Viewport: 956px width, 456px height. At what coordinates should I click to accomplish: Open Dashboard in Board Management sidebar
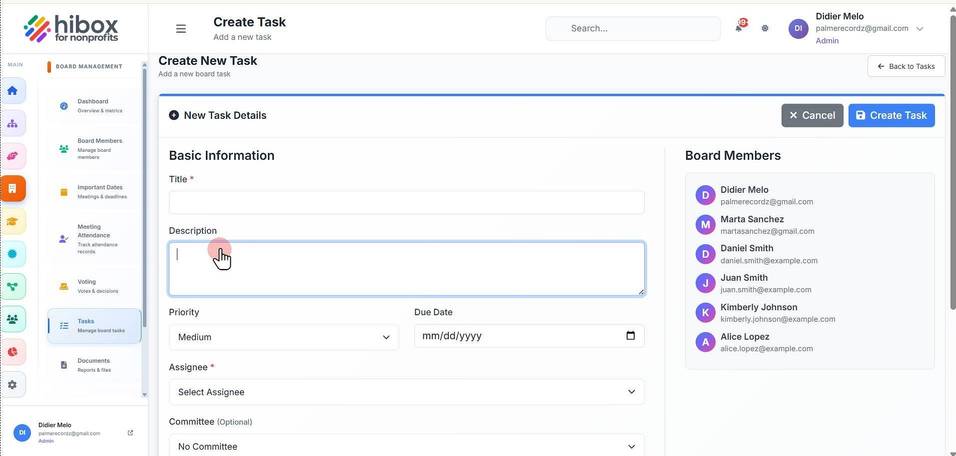(94, 106)
